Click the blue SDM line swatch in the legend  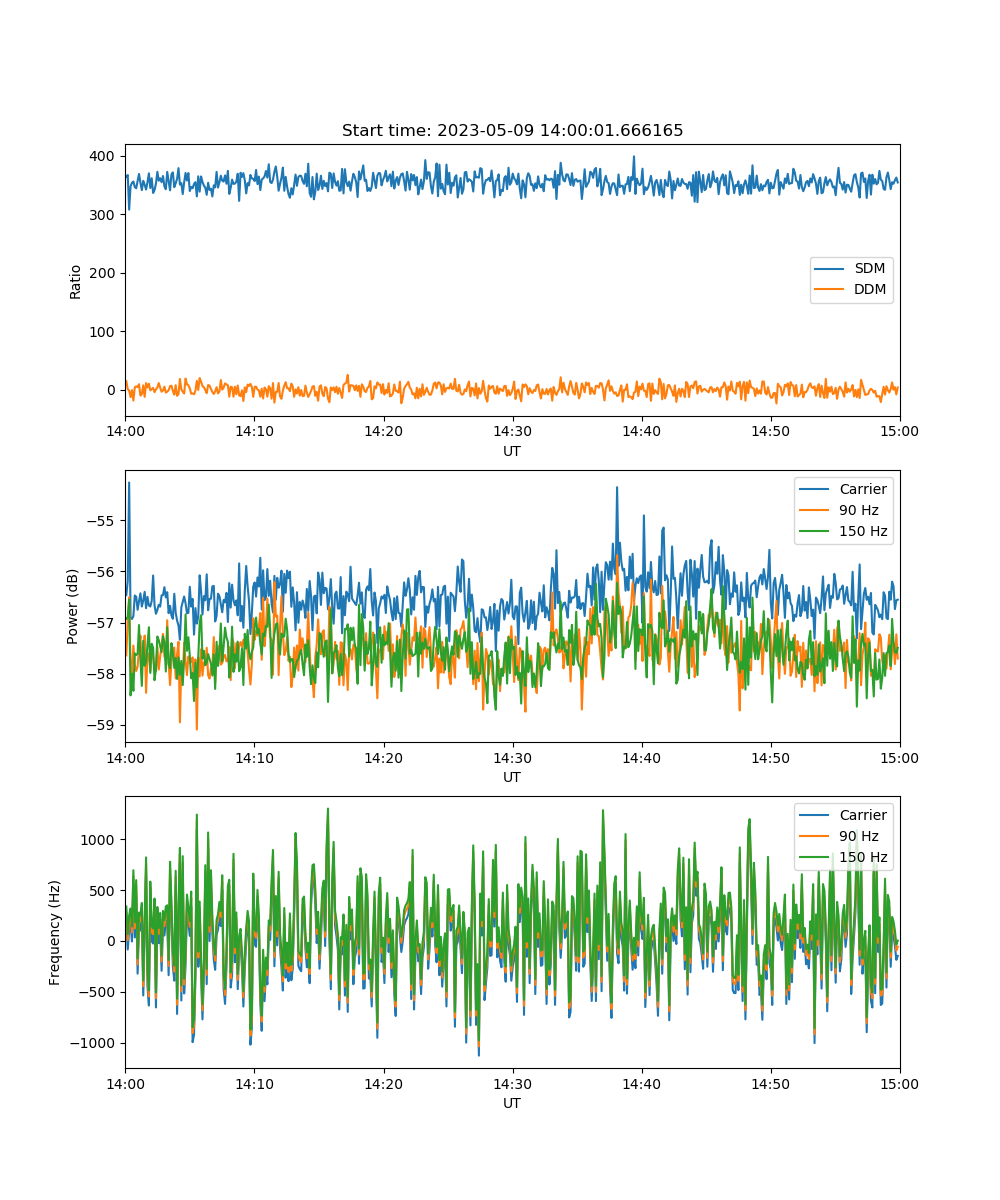pyautogui.click(x=831, y=269)
